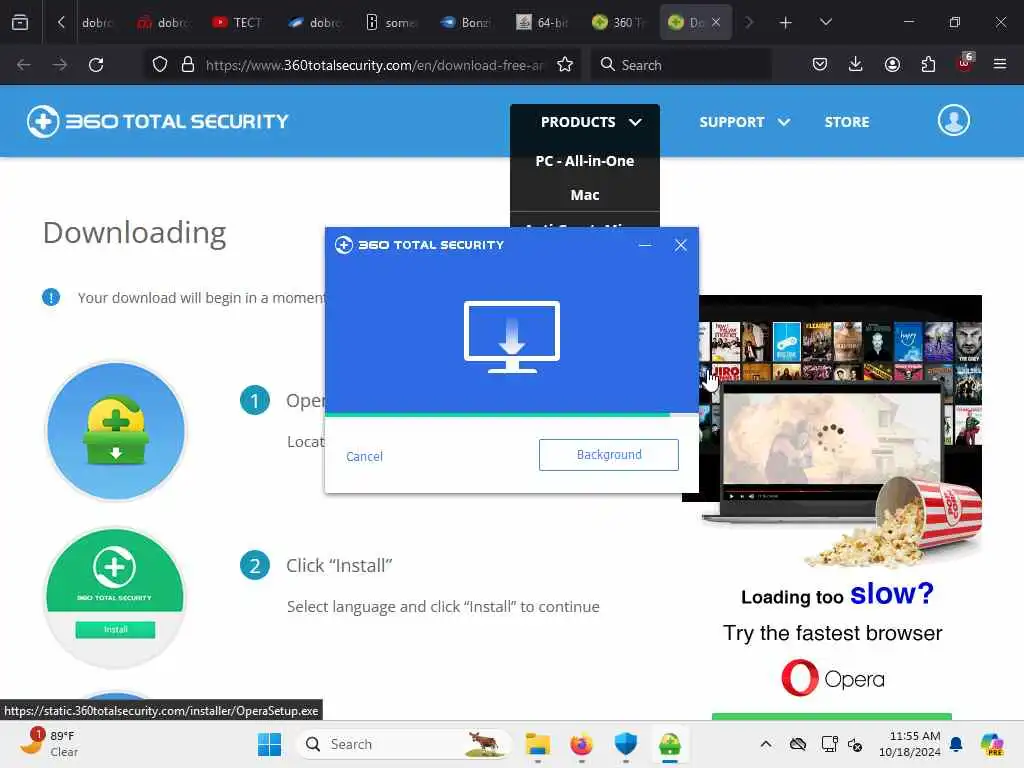
Task: Open the Windows Start menu
Action: 269,744
